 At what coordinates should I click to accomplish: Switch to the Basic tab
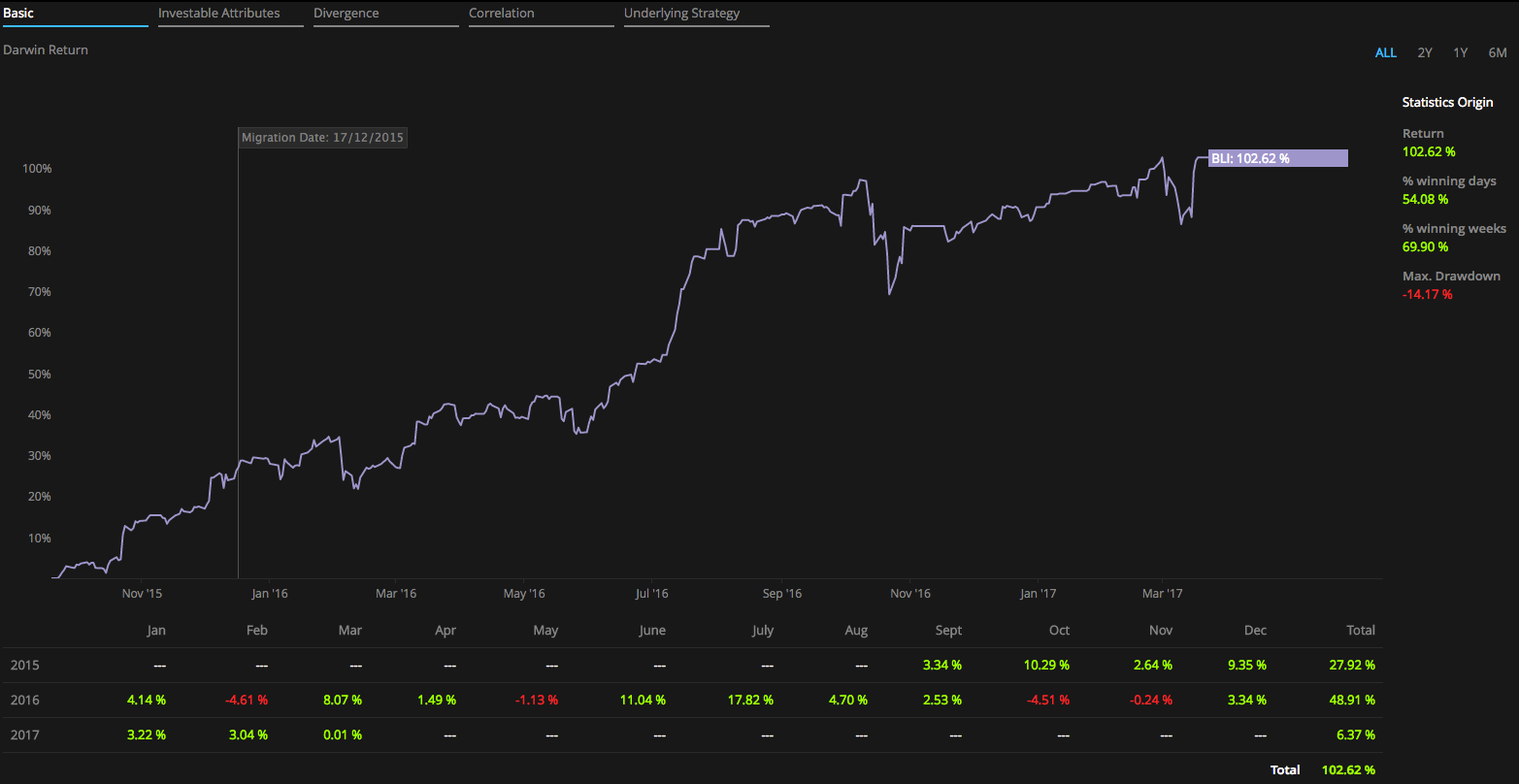(x=19, y=14)
